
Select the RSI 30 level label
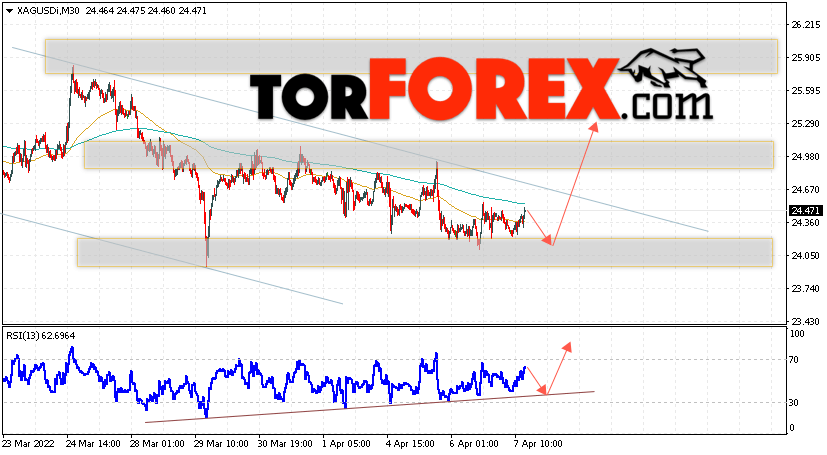click(794, 402)
